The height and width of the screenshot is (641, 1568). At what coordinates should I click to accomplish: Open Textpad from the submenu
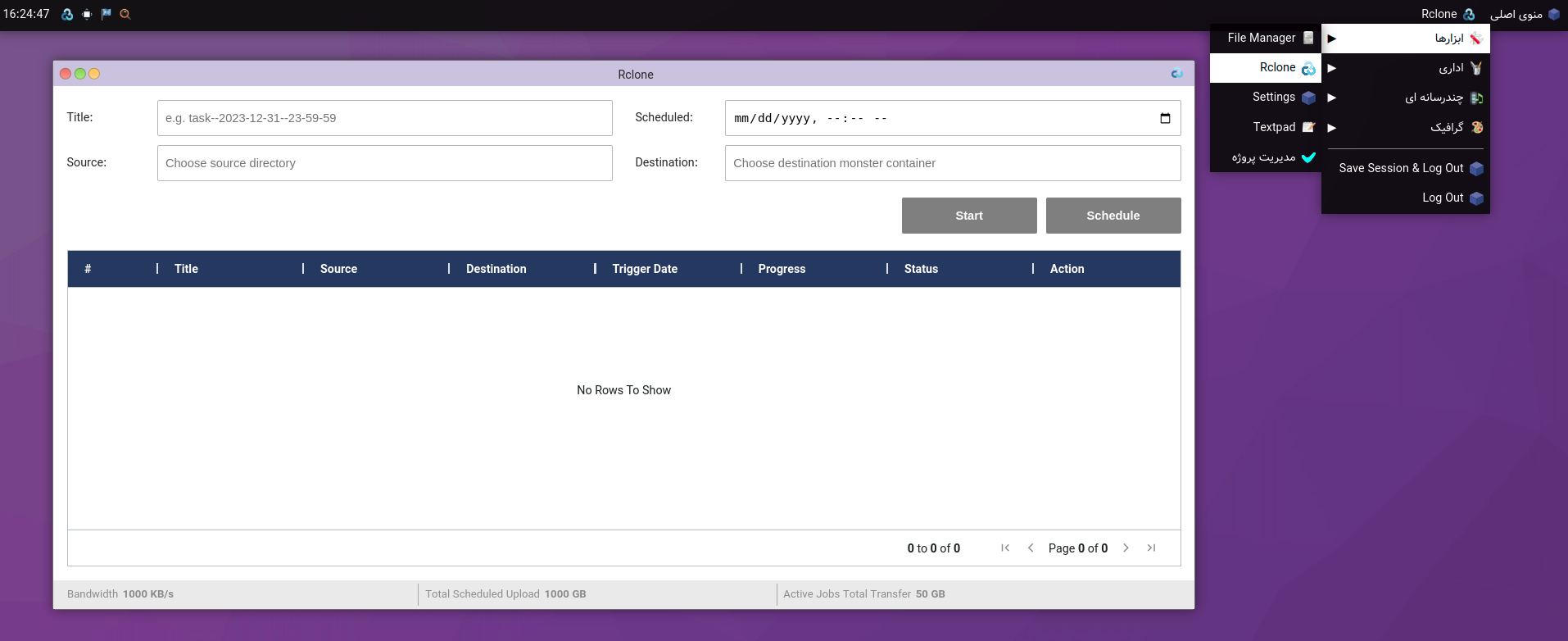(1266, 127)
